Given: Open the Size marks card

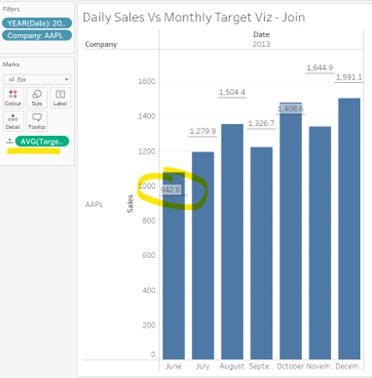Looking at the screenshot, I should pyautogui.click(x=37, y=98).
